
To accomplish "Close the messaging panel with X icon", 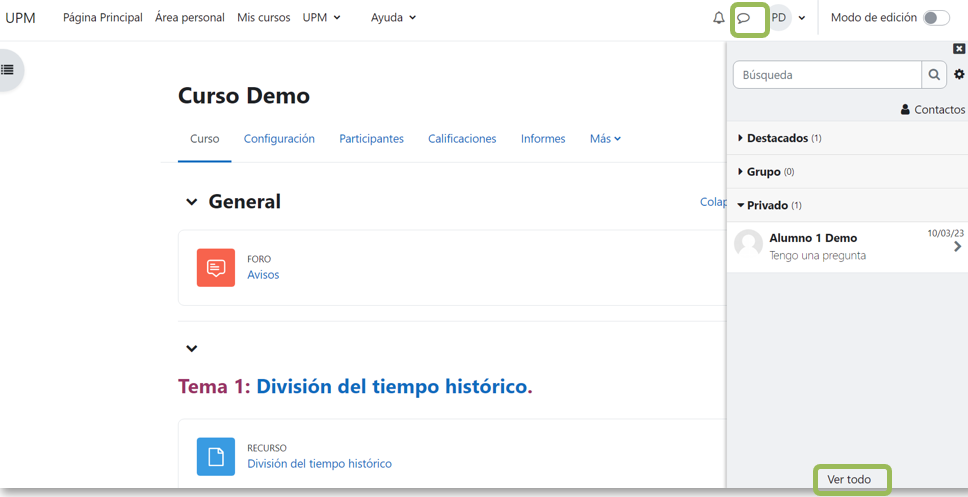I will click(x=959, y=48).
